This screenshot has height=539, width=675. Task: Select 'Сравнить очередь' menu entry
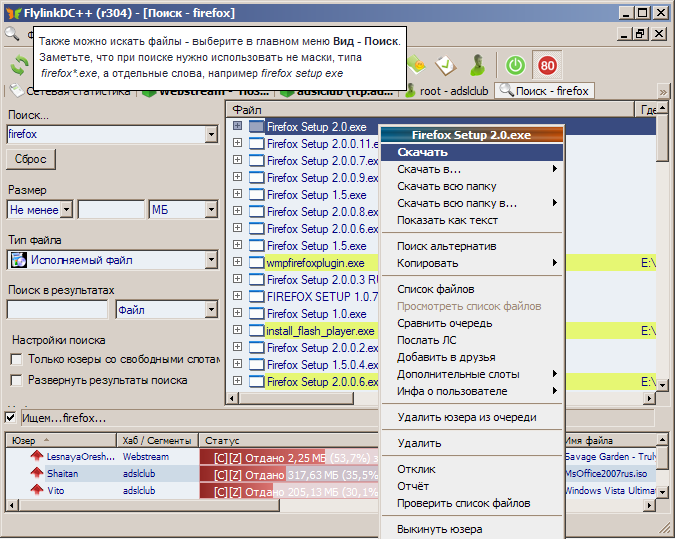click(472, 323)
